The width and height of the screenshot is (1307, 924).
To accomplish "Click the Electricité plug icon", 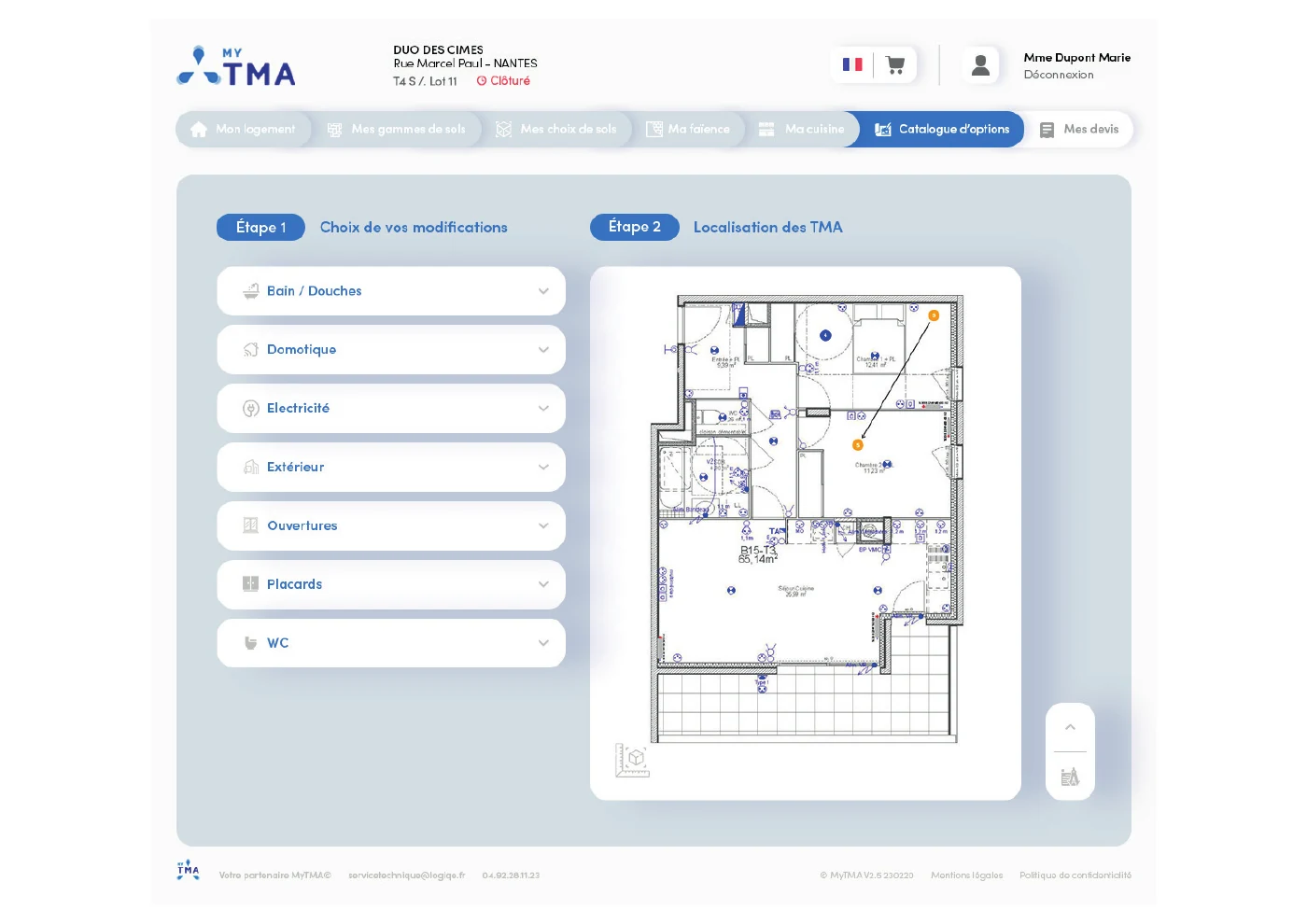I will [x=251, y=409].
